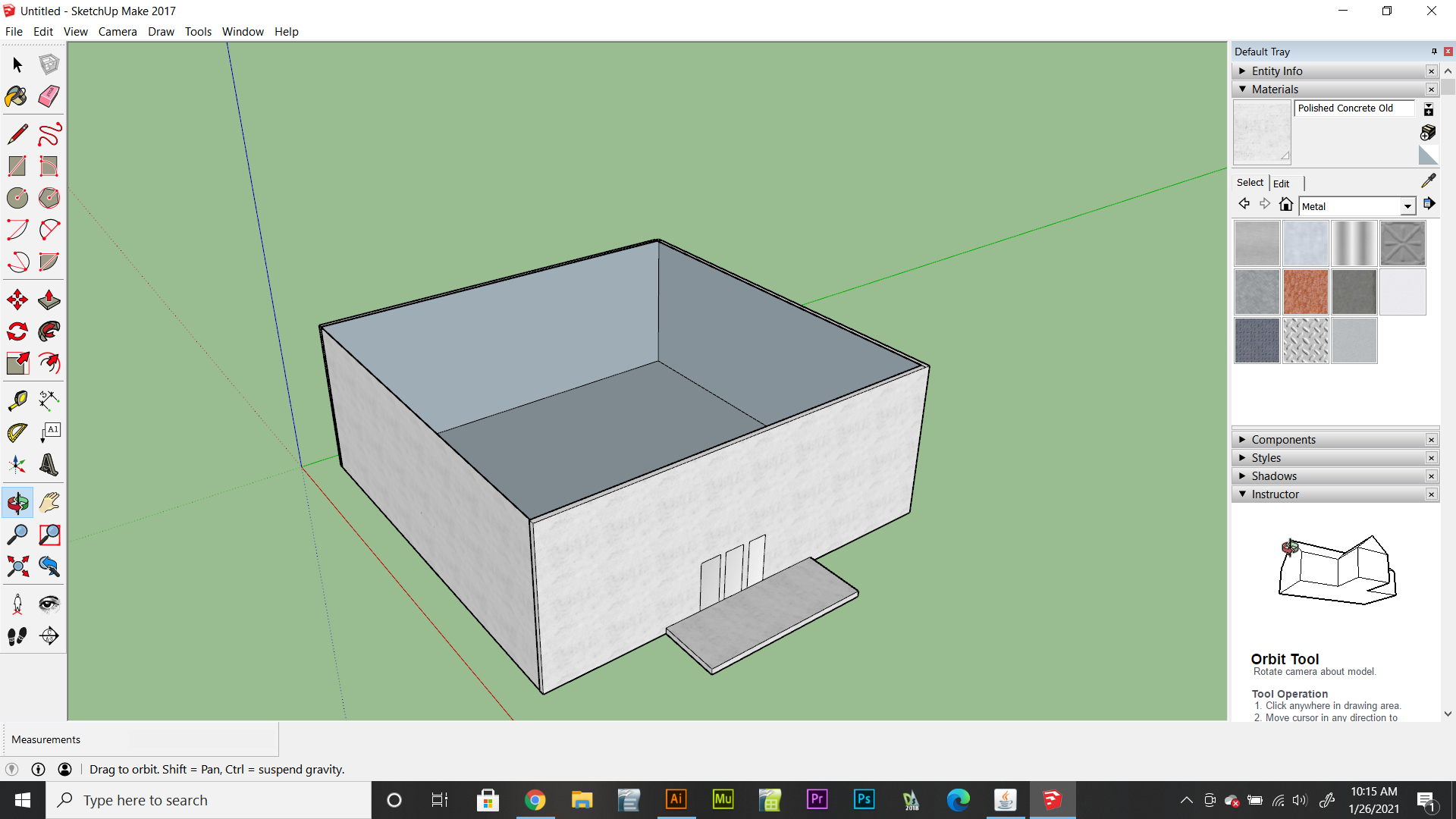The height and width of the screenshot is (819, 1456).
Task: Choose the Section Plane tool
Action: click(x=49, y=635)
